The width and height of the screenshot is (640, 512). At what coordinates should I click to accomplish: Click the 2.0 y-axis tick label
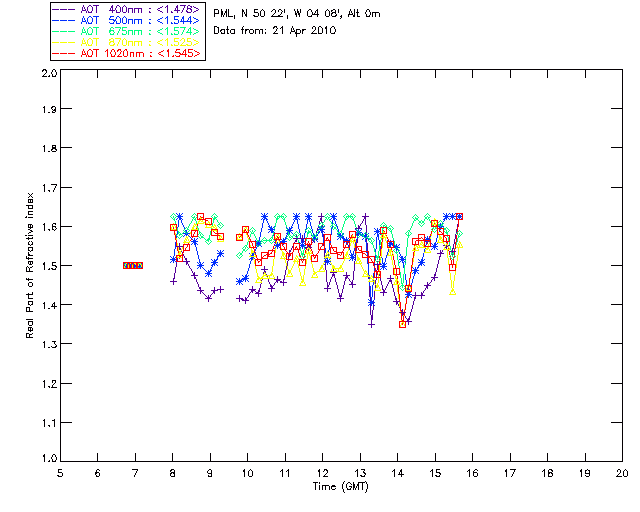coord(49,73)
